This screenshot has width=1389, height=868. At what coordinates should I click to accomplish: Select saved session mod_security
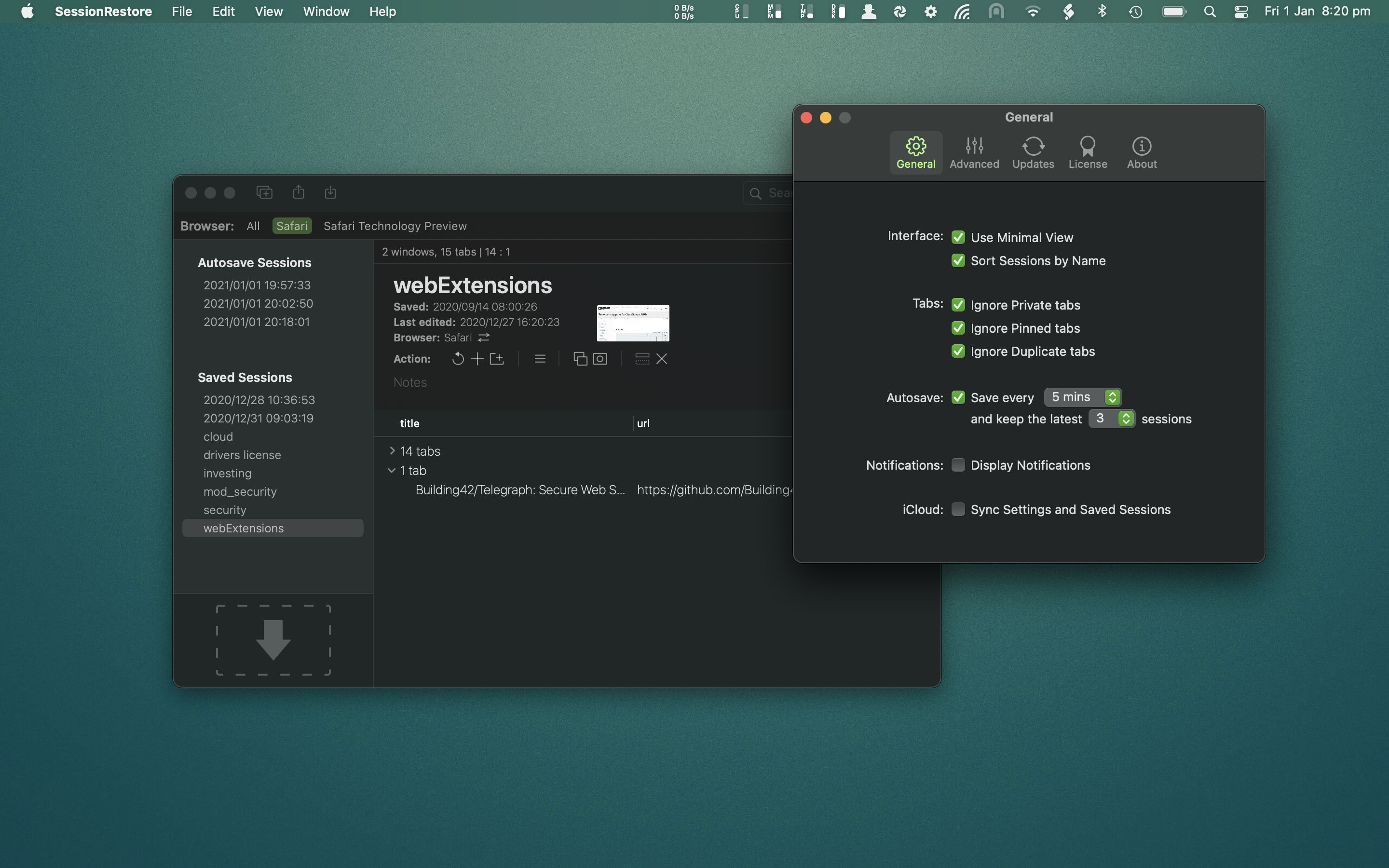[x=240, y=491]
